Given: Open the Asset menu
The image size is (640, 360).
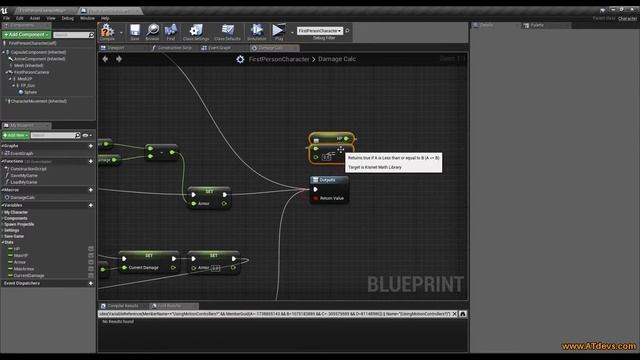Looking at the screenshot, I should click(35, 18).
